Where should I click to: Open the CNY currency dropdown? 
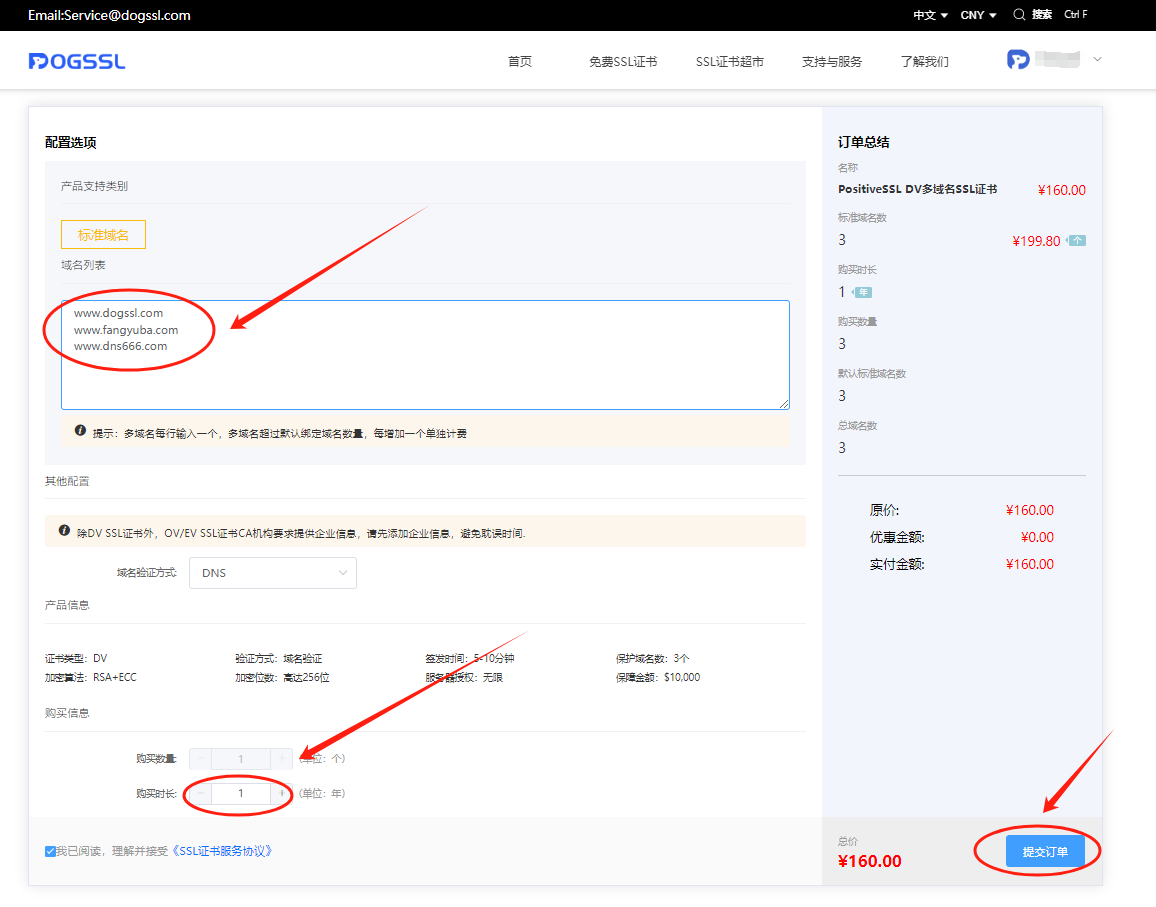[978, 15]
